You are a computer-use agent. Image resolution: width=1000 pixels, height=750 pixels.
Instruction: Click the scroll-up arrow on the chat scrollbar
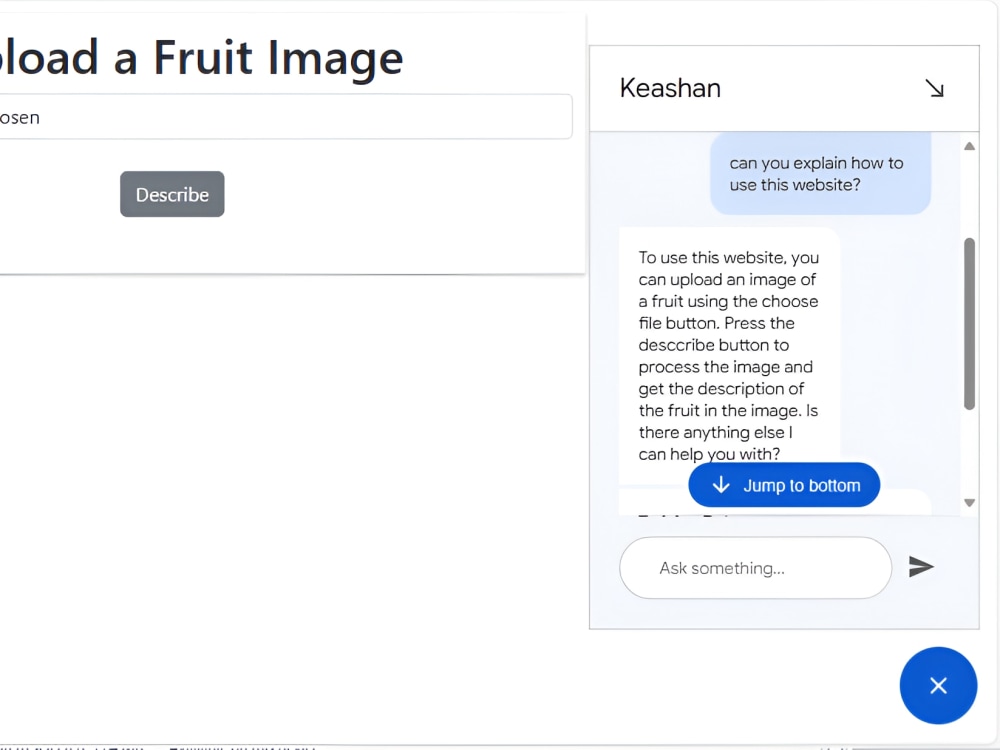point(969,145)
